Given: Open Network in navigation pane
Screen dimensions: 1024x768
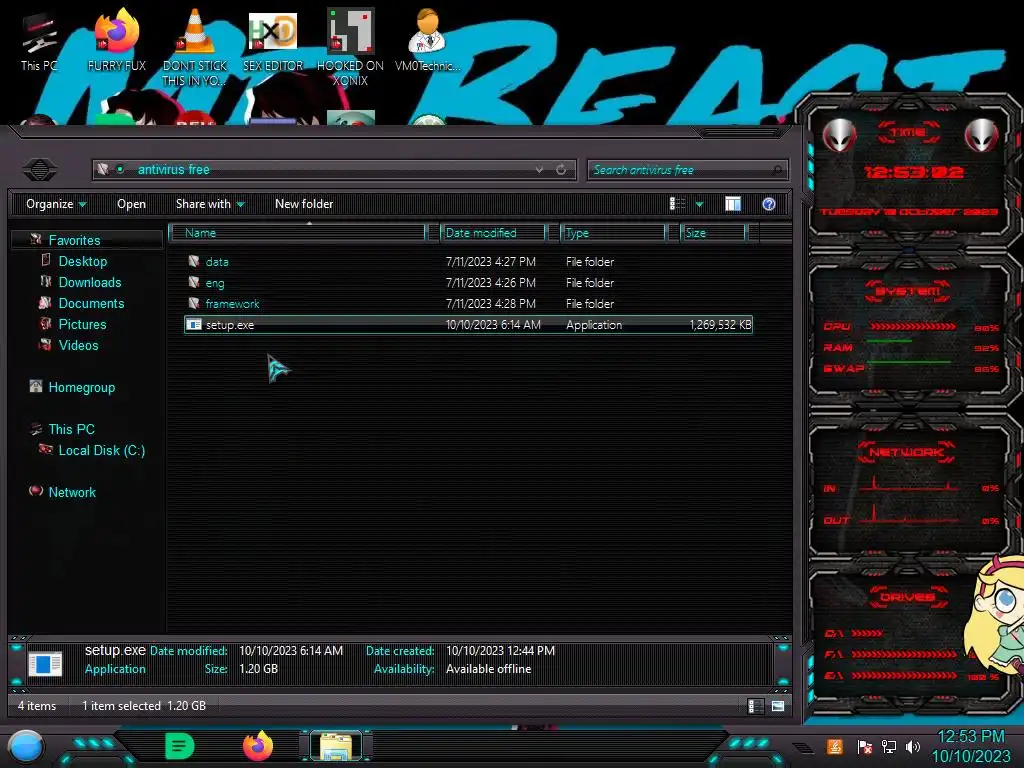Looking at the screenshot, I should tap(72, 492).
